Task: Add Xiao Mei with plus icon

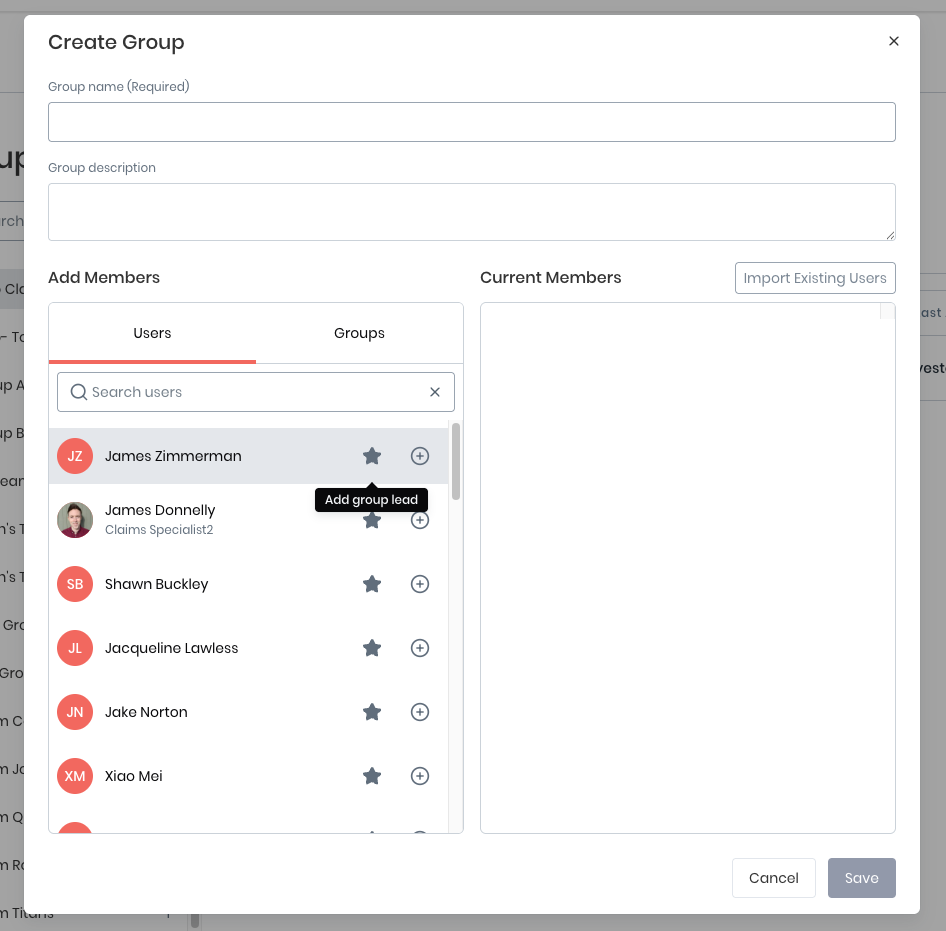Action: [x=420, y=776]
